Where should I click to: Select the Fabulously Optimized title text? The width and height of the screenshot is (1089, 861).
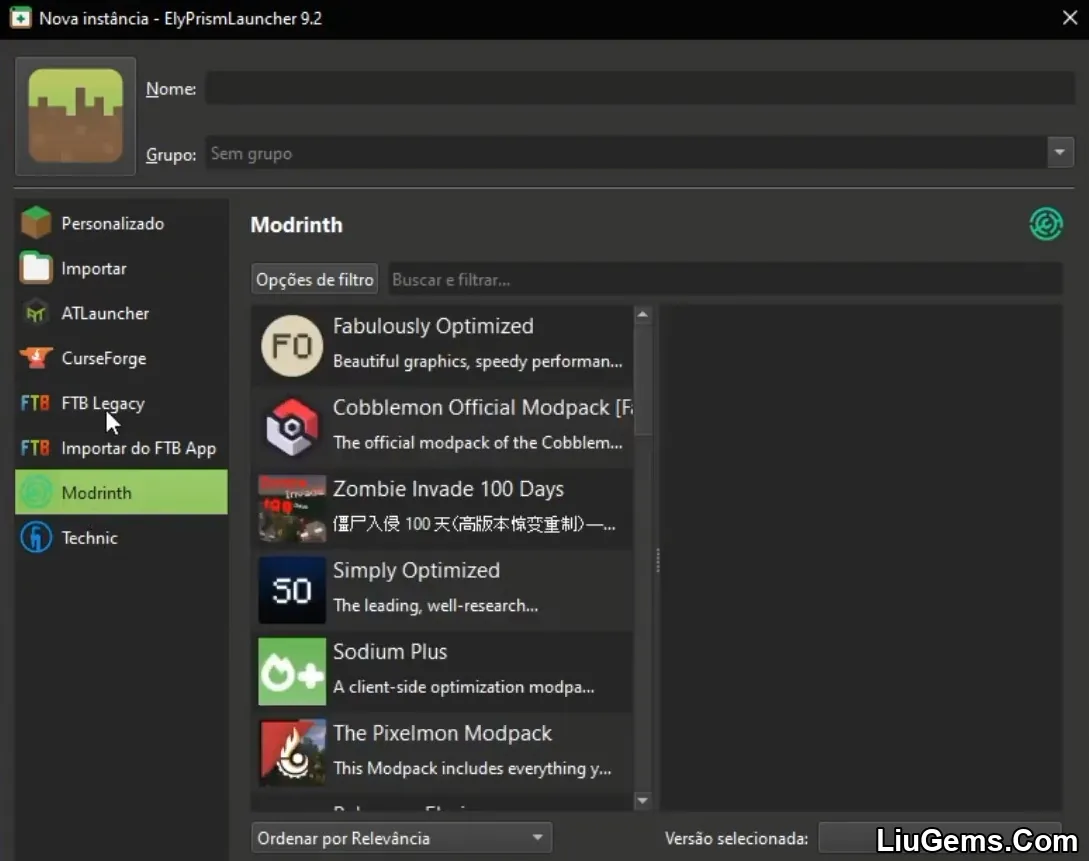pos(433,326)
